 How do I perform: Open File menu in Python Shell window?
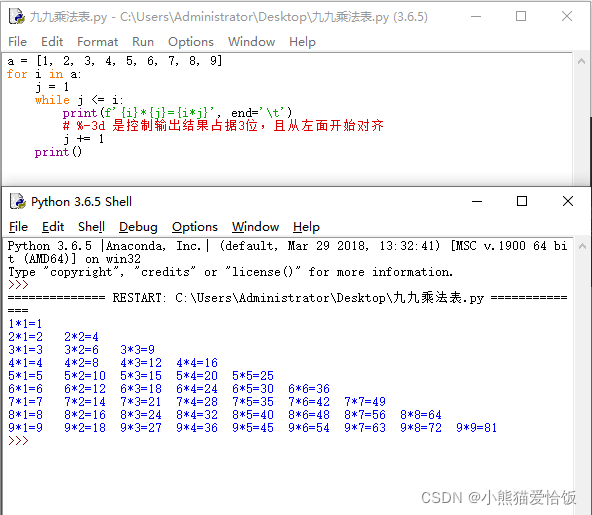coord(18,227)
